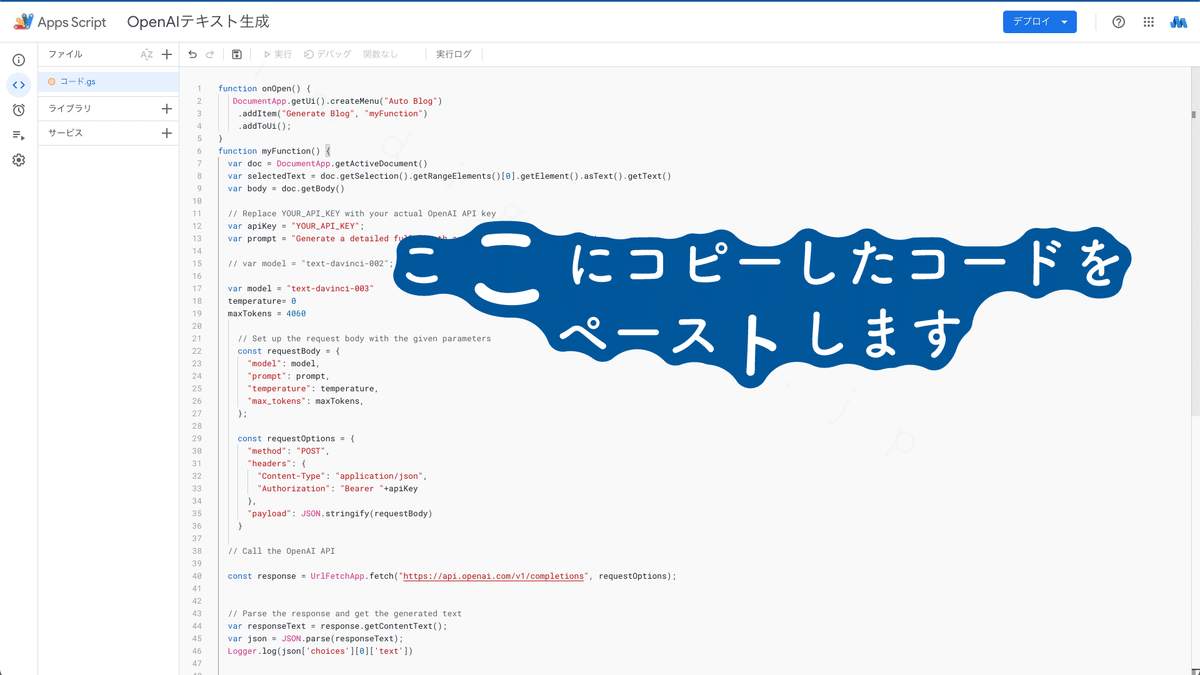
Task: Click on "function onOpen()" code line
Action: pos(265,89)
